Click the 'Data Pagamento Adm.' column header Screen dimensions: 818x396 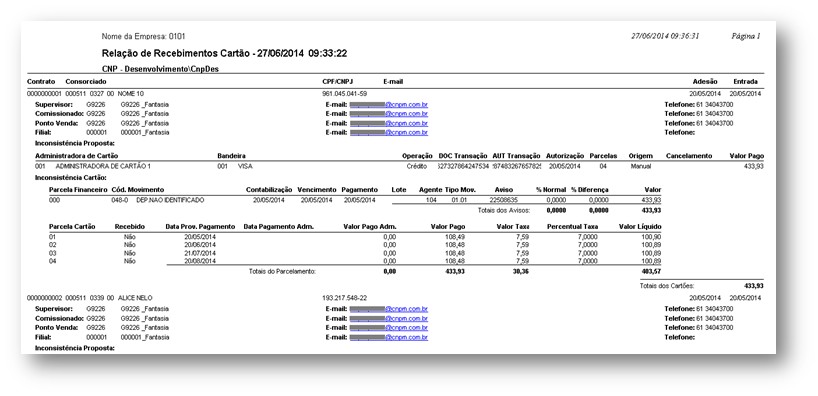click(x=279, y=227)
